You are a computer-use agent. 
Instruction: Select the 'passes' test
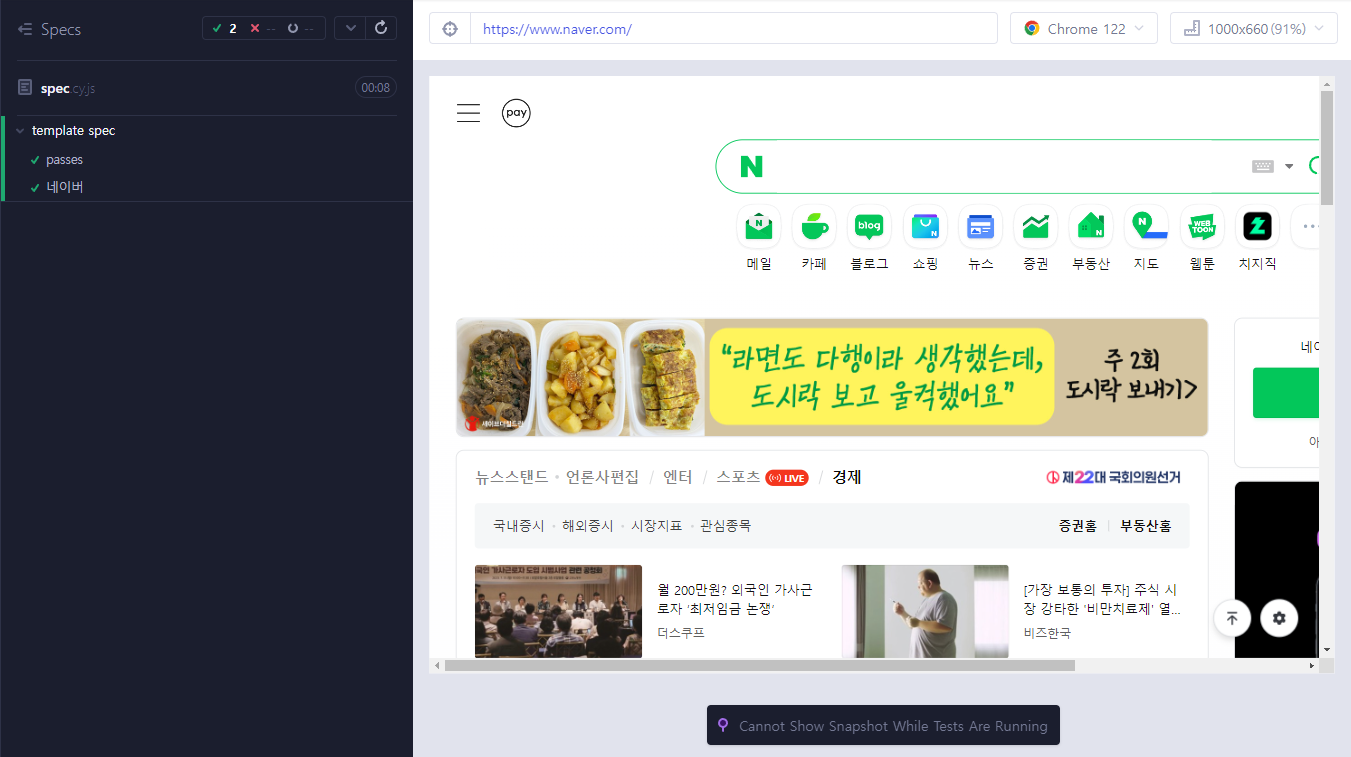64,160
